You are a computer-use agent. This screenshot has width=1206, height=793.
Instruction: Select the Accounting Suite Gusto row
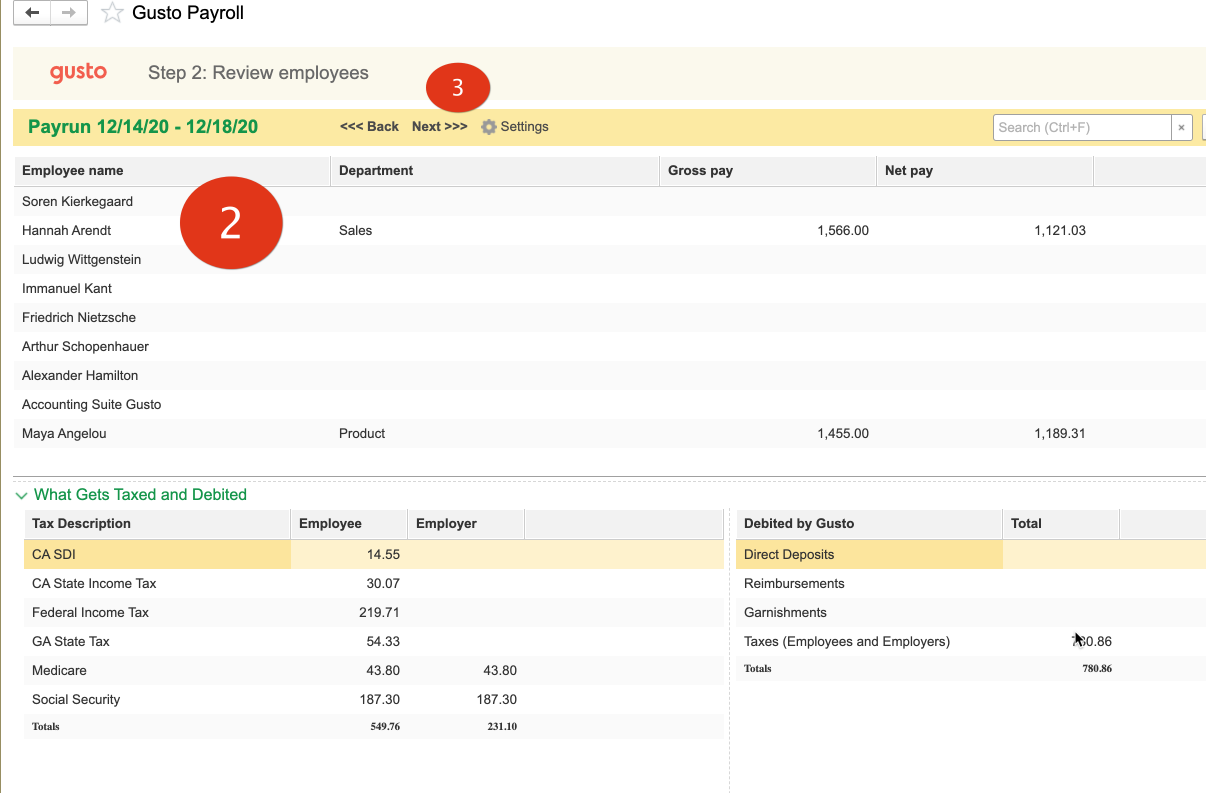(x=610, y=404)
